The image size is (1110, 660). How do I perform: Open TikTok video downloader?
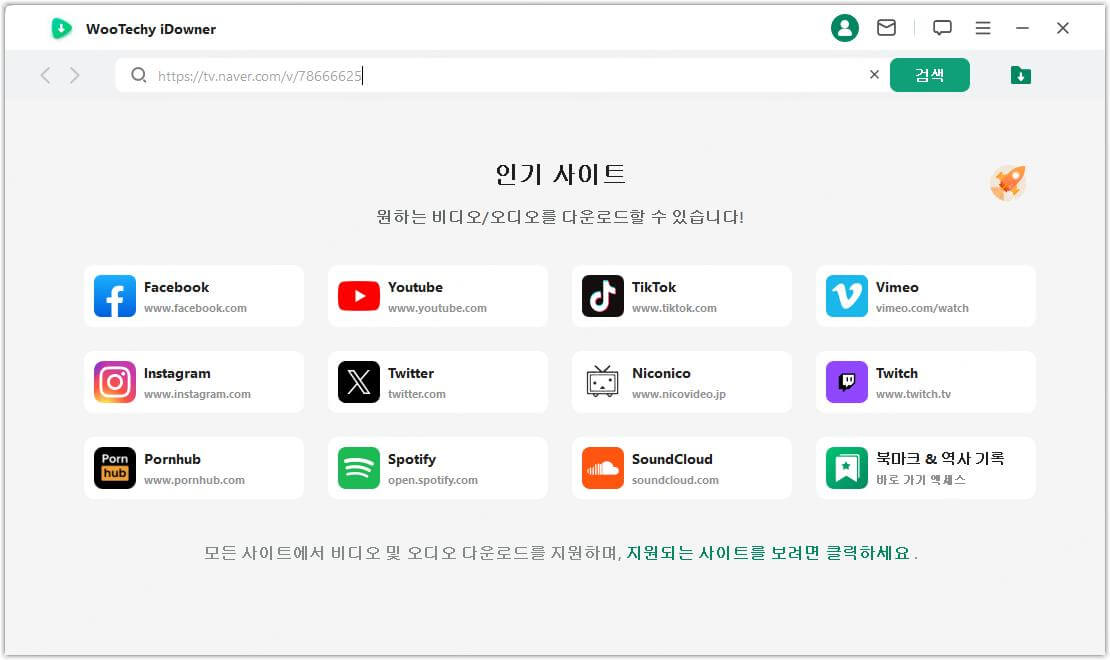681,295
